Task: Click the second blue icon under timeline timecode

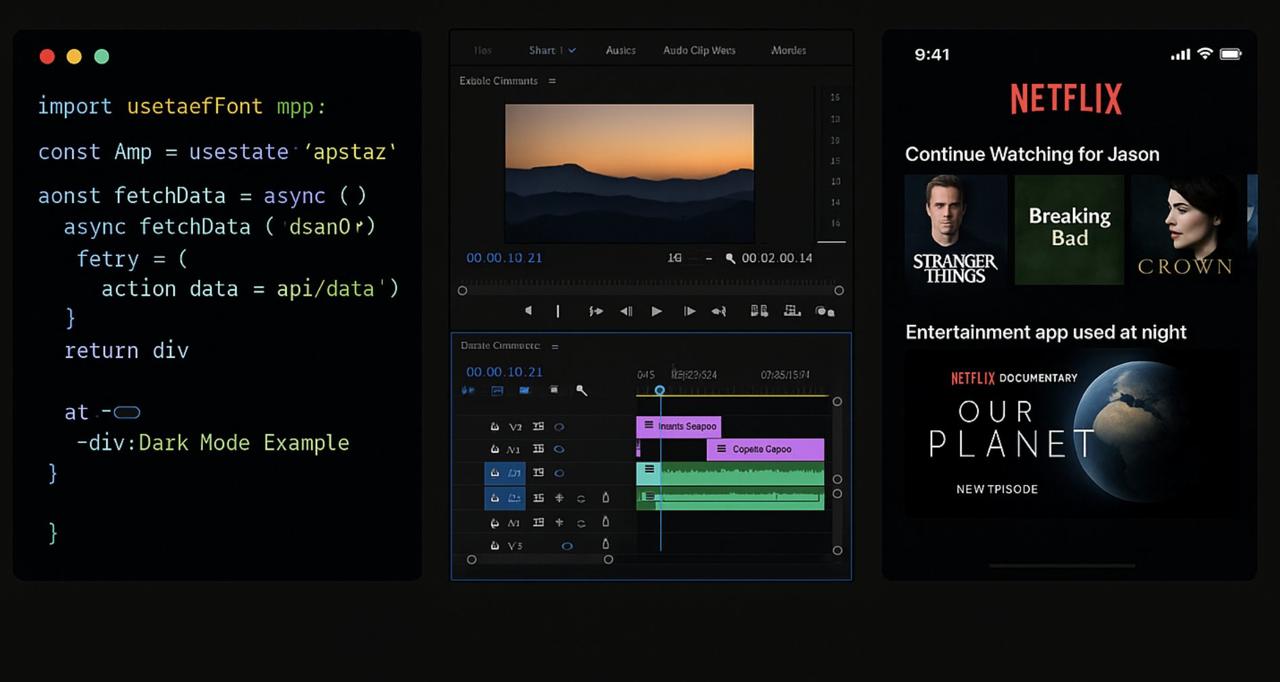Action: click(497, 391)
